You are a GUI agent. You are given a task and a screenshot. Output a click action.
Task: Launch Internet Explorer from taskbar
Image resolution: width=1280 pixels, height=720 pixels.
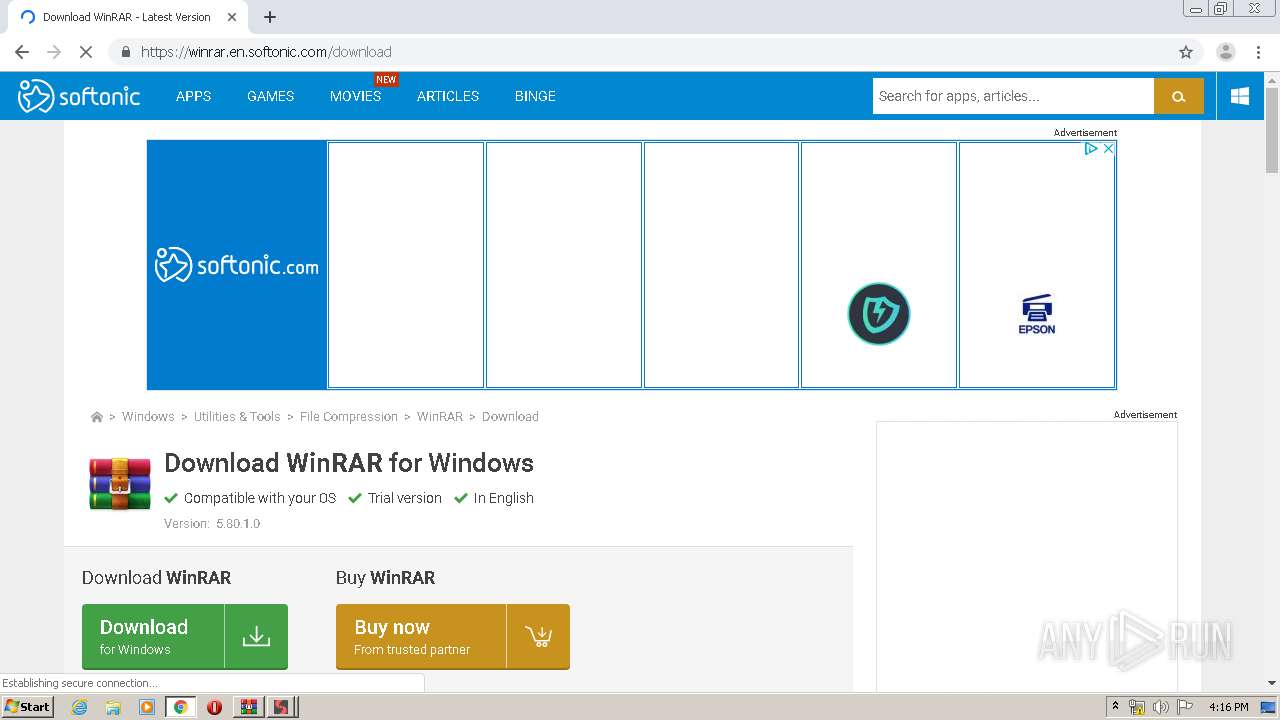[x=80, y=707]
